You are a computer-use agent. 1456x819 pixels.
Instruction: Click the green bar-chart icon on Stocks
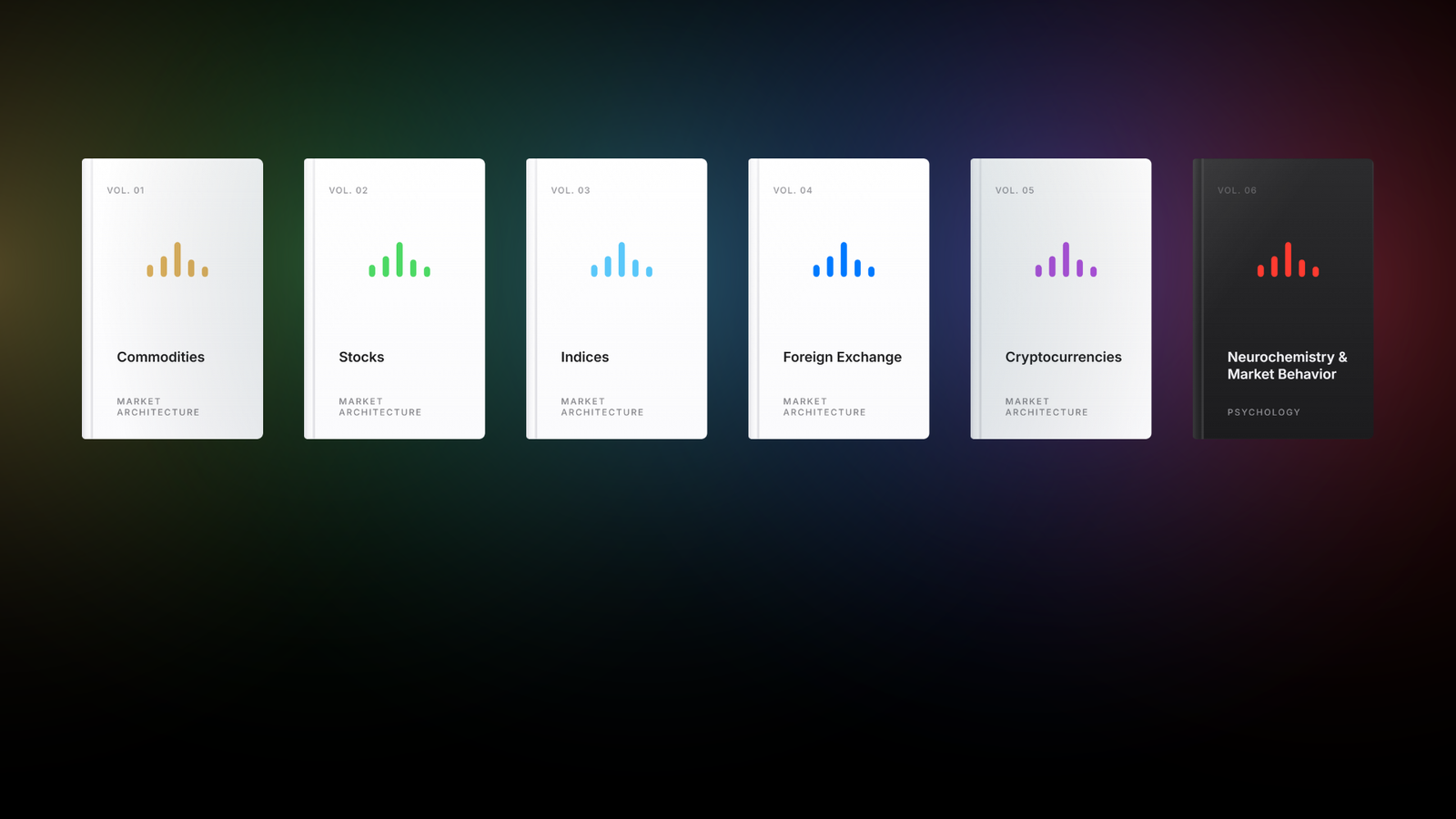(399, 259)
